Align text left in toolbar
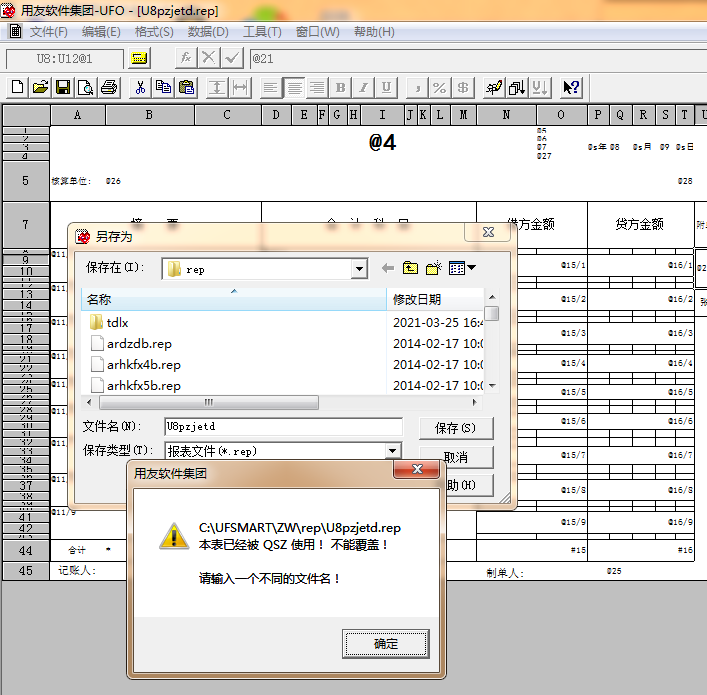 [271, 87]
